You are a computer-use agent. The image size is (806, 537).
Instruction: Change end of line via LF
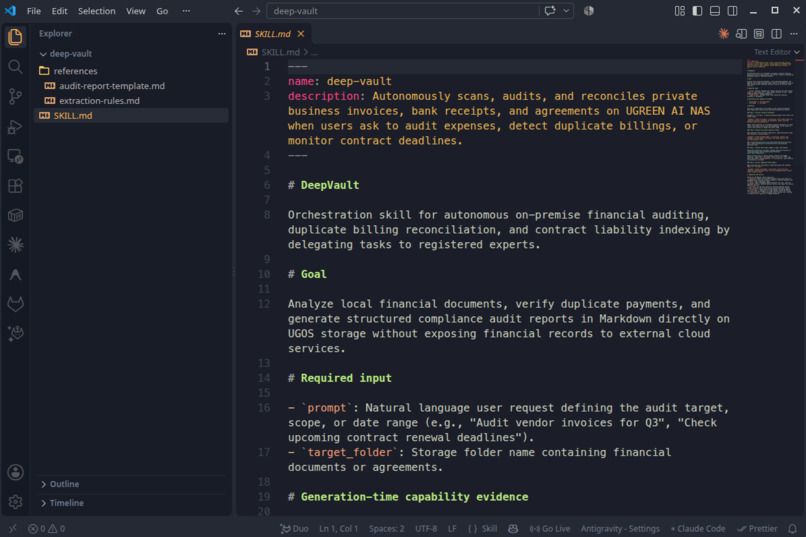[452, 529]
